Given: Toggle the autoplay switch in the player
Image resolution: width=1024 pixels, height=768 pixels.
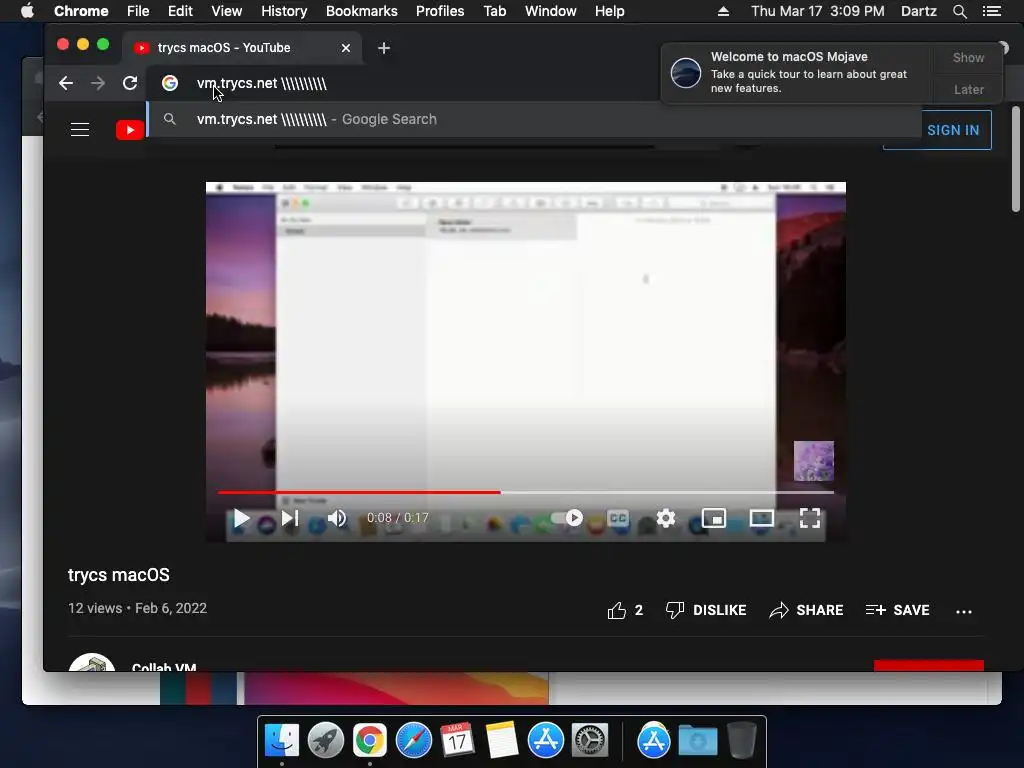Looking at the screenshot, I should (567, 519).
